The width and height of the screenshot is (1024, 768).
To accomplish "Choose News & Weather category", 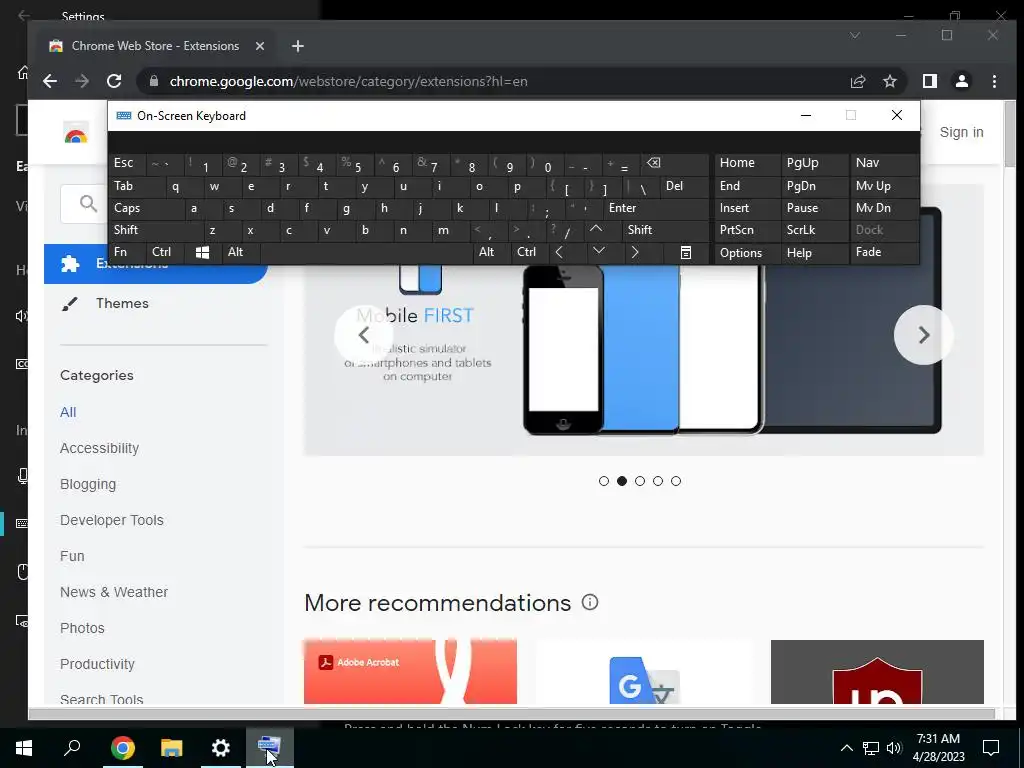I will (114, 592).
